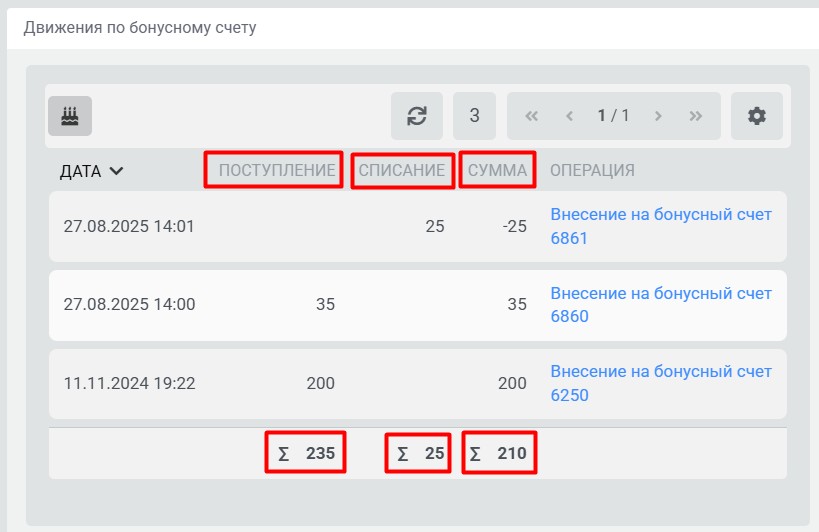Open link Внесение на бонусный счет 6861
The width and height of the screenshot is (819, 532).
click(x=661, y=226)
